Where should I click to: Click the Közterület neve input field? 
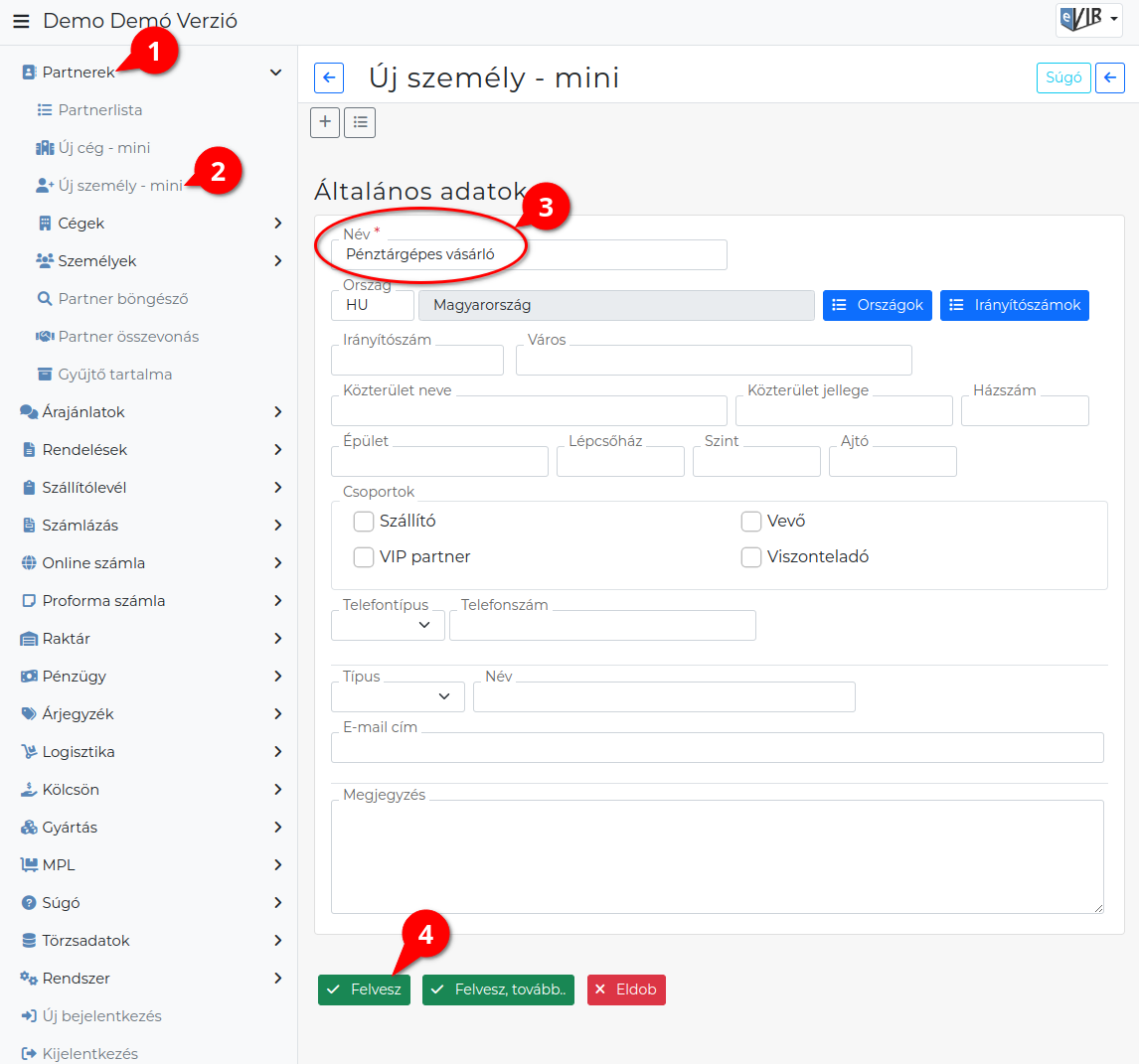529,411
